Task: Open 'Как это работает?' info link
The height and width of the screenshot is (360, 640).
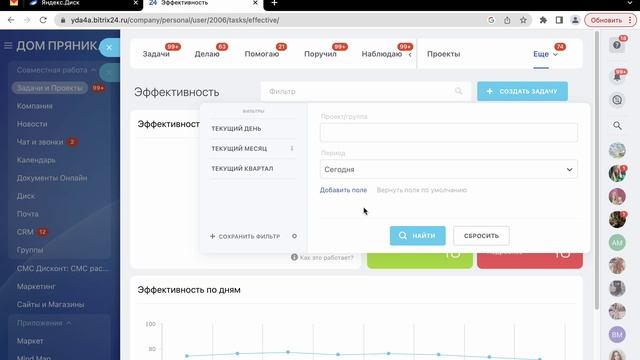Action: 322,258
